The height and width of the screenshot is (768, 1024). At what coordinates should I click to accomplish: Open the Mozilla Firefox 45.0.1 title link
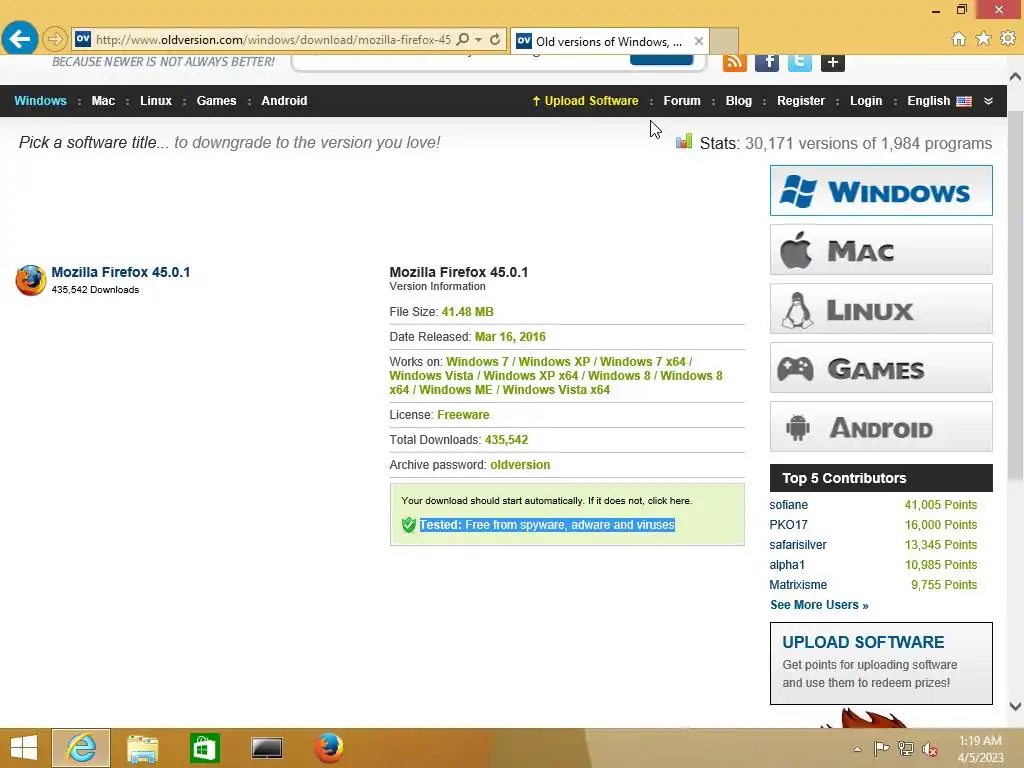121,272
